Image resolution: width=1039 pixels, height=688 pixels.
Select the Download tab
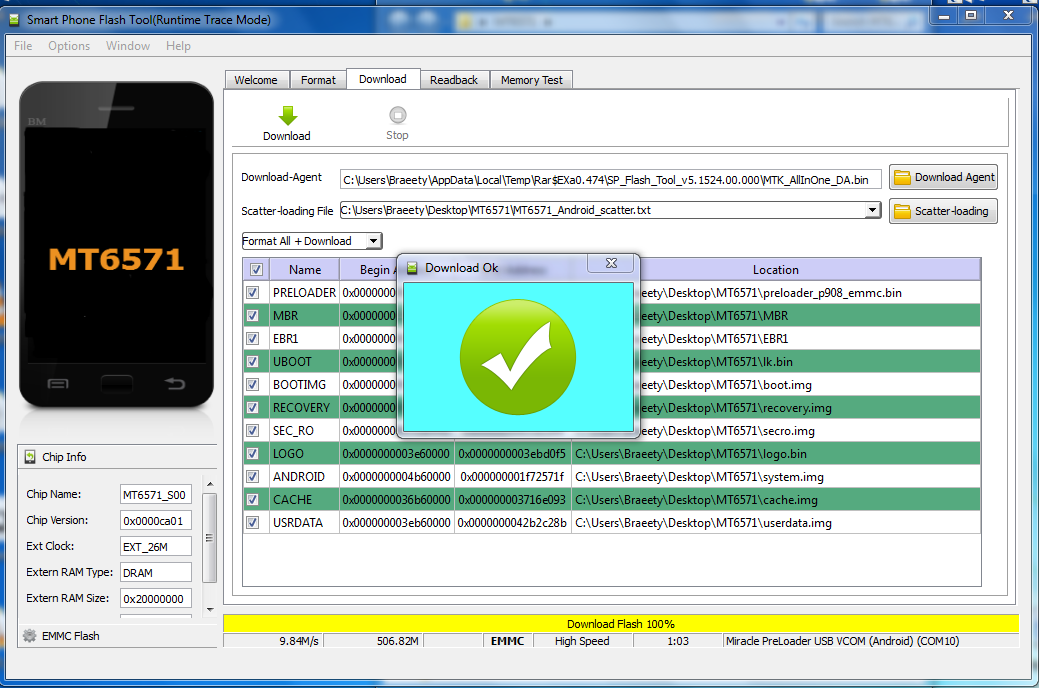click(383, 79)
